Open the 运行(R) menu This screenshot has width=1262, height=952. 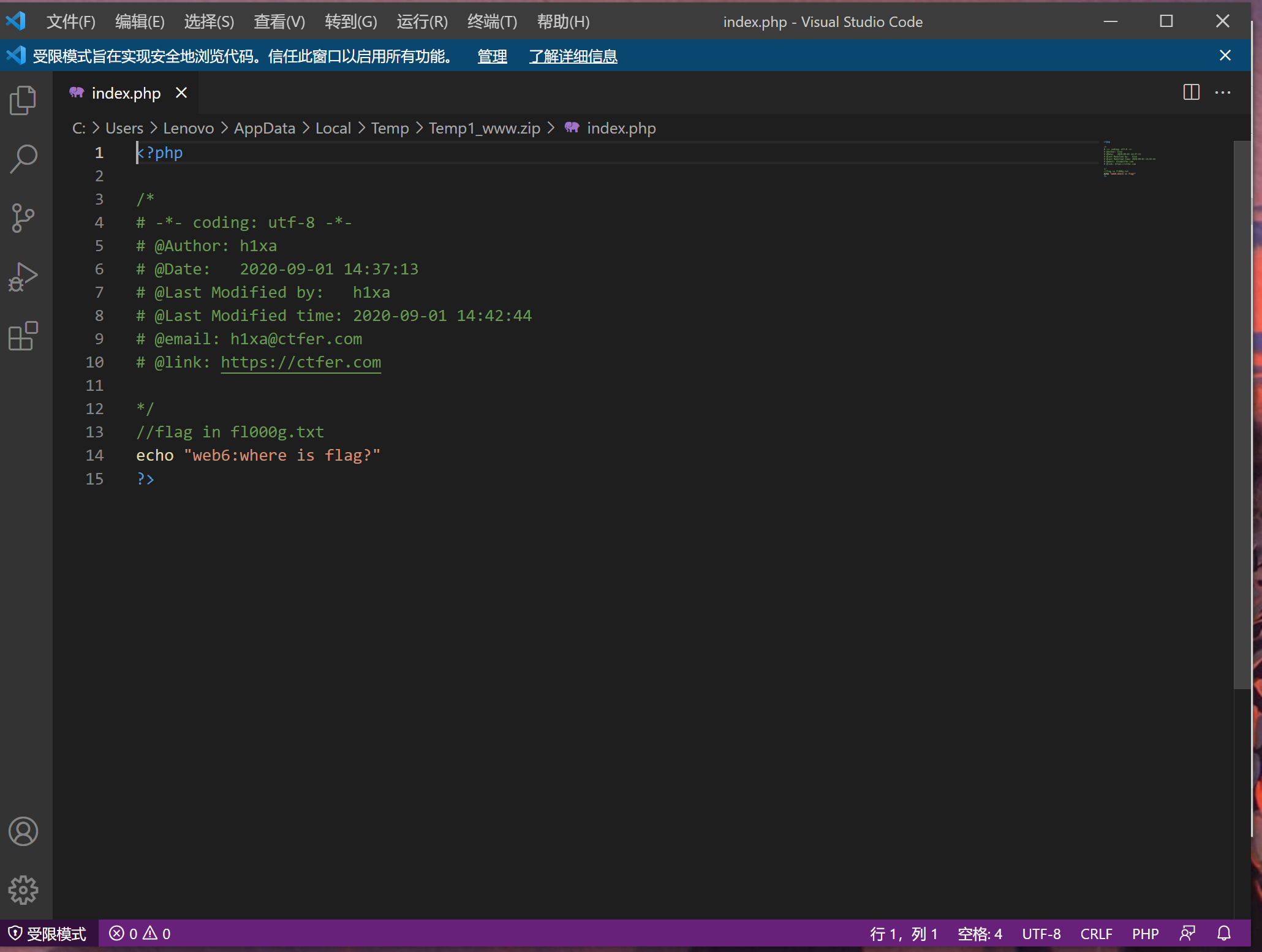click(422, 22)
